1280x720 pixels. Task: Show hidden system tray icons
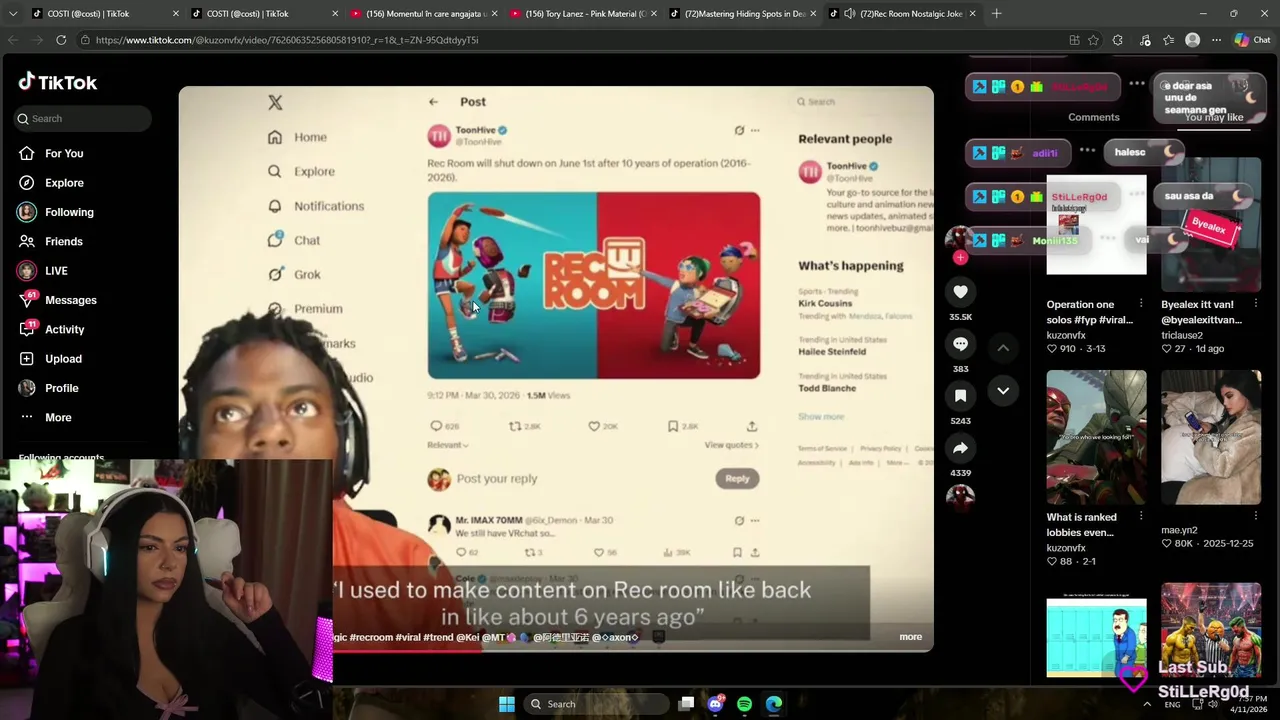coord(1147,704)
